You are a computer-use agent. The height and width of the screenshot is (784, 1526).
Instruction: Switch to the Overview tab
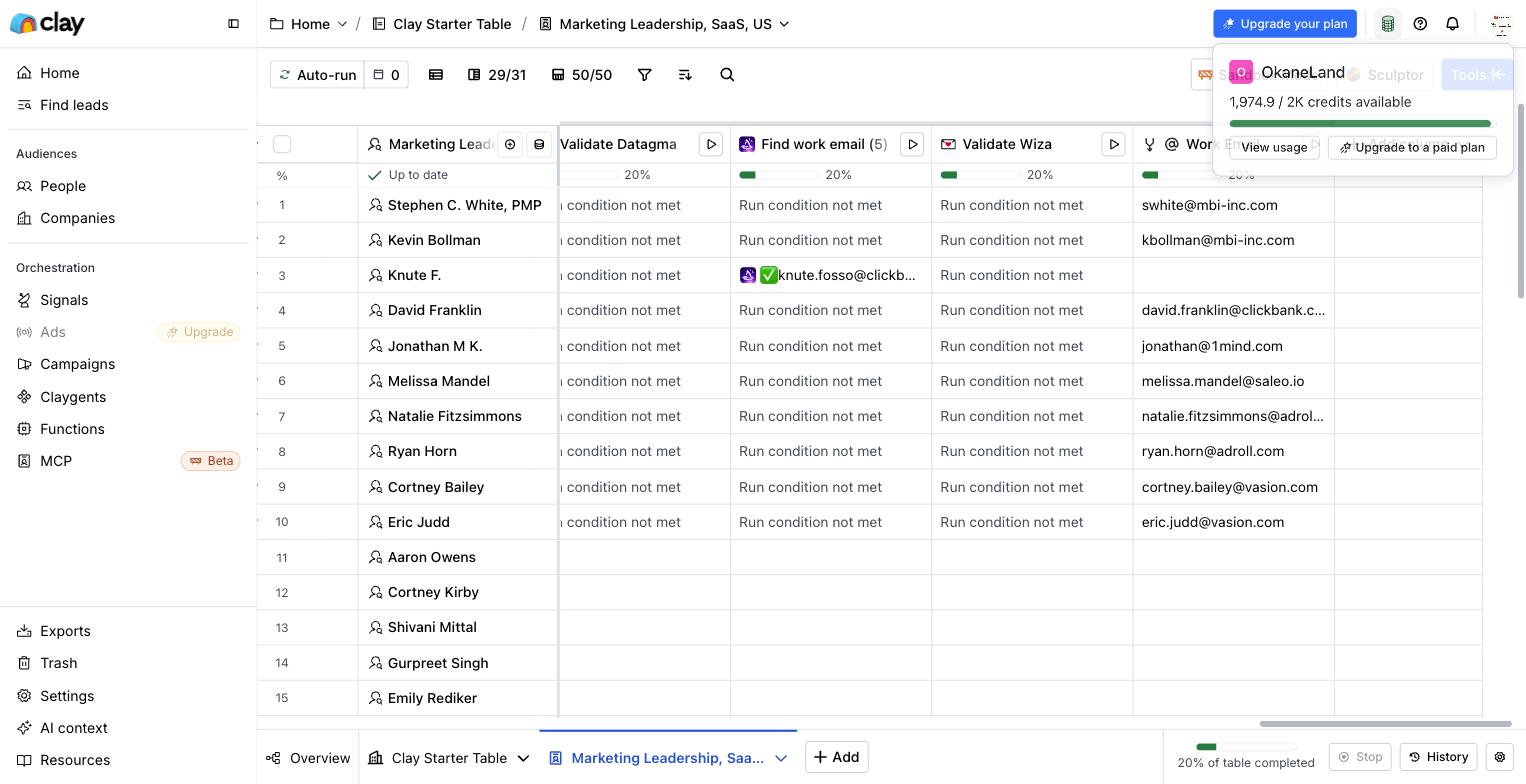click(308, 758)
